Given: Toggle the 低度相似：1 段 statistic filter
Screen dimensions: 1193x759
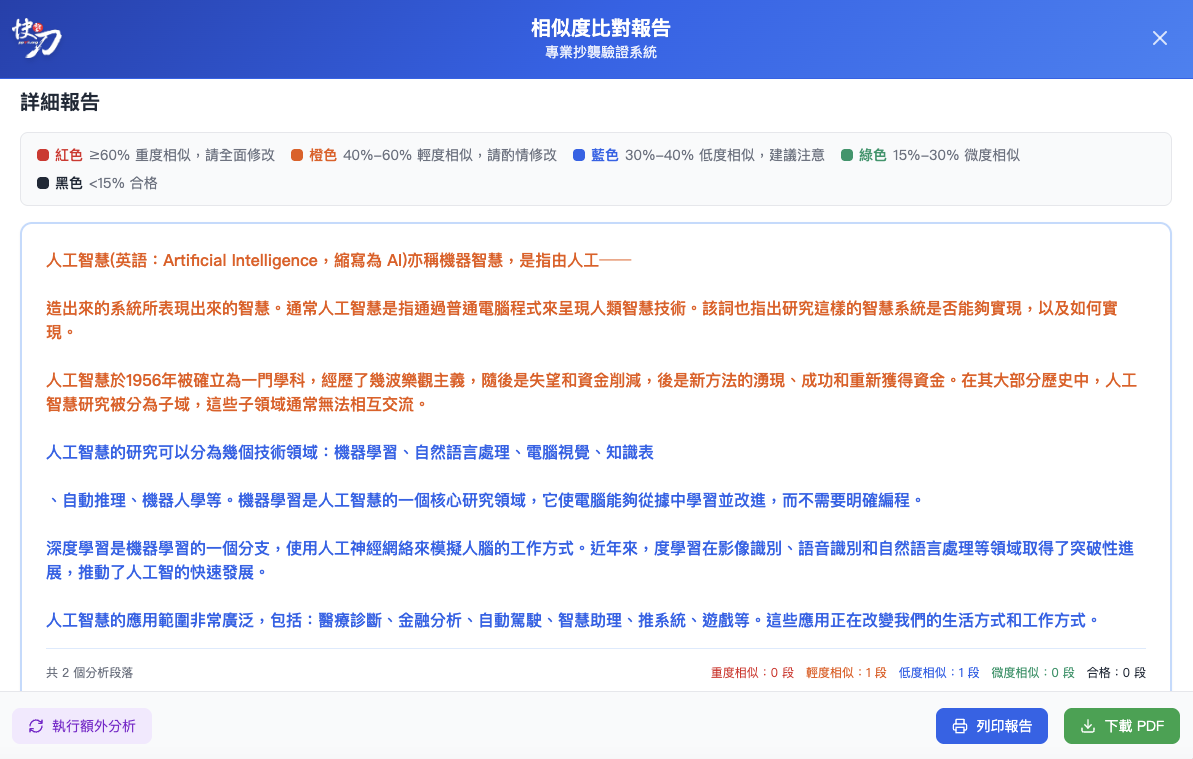Looking at the screenshot, I should (938, 672).
